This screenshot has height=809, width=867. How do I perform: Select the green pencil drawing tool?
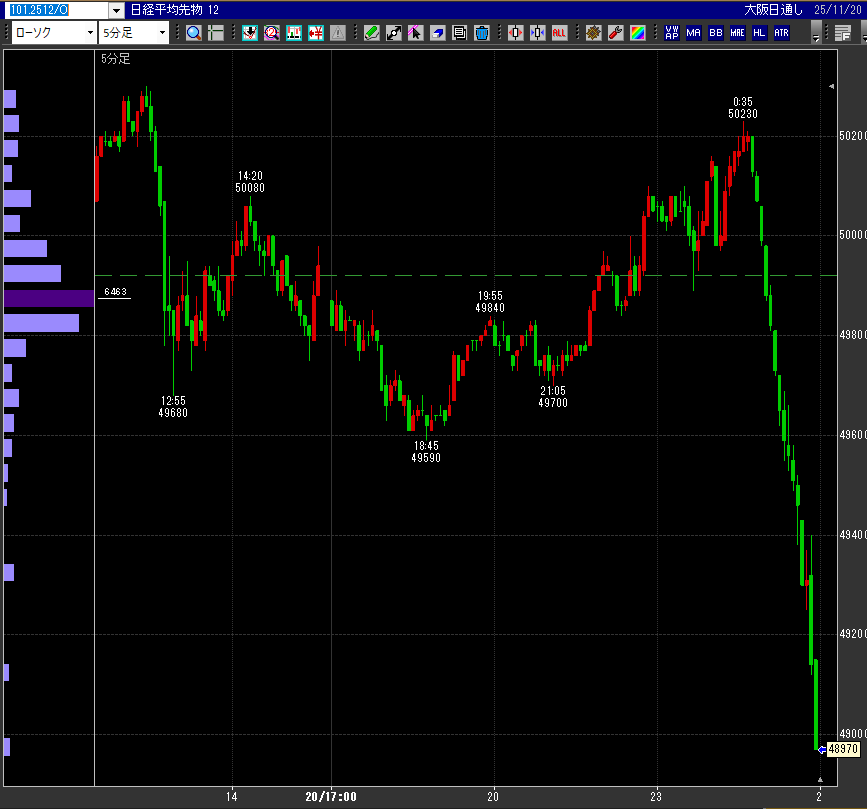click(372, 33)
